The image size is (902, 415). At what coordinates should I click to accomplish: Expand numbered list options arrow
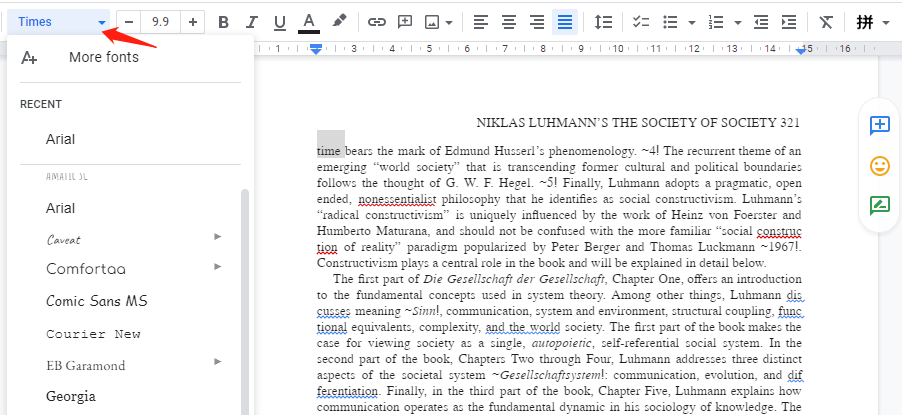[738, 22]
